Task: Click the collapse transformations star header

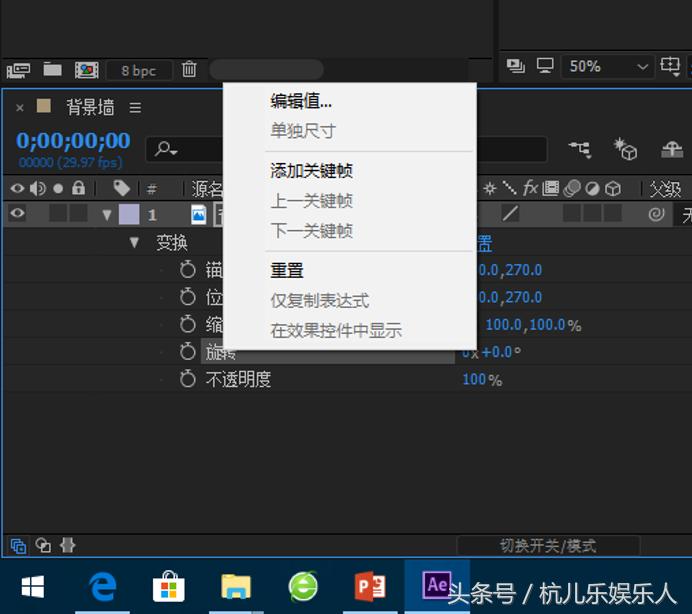Action: coord(489,189)
